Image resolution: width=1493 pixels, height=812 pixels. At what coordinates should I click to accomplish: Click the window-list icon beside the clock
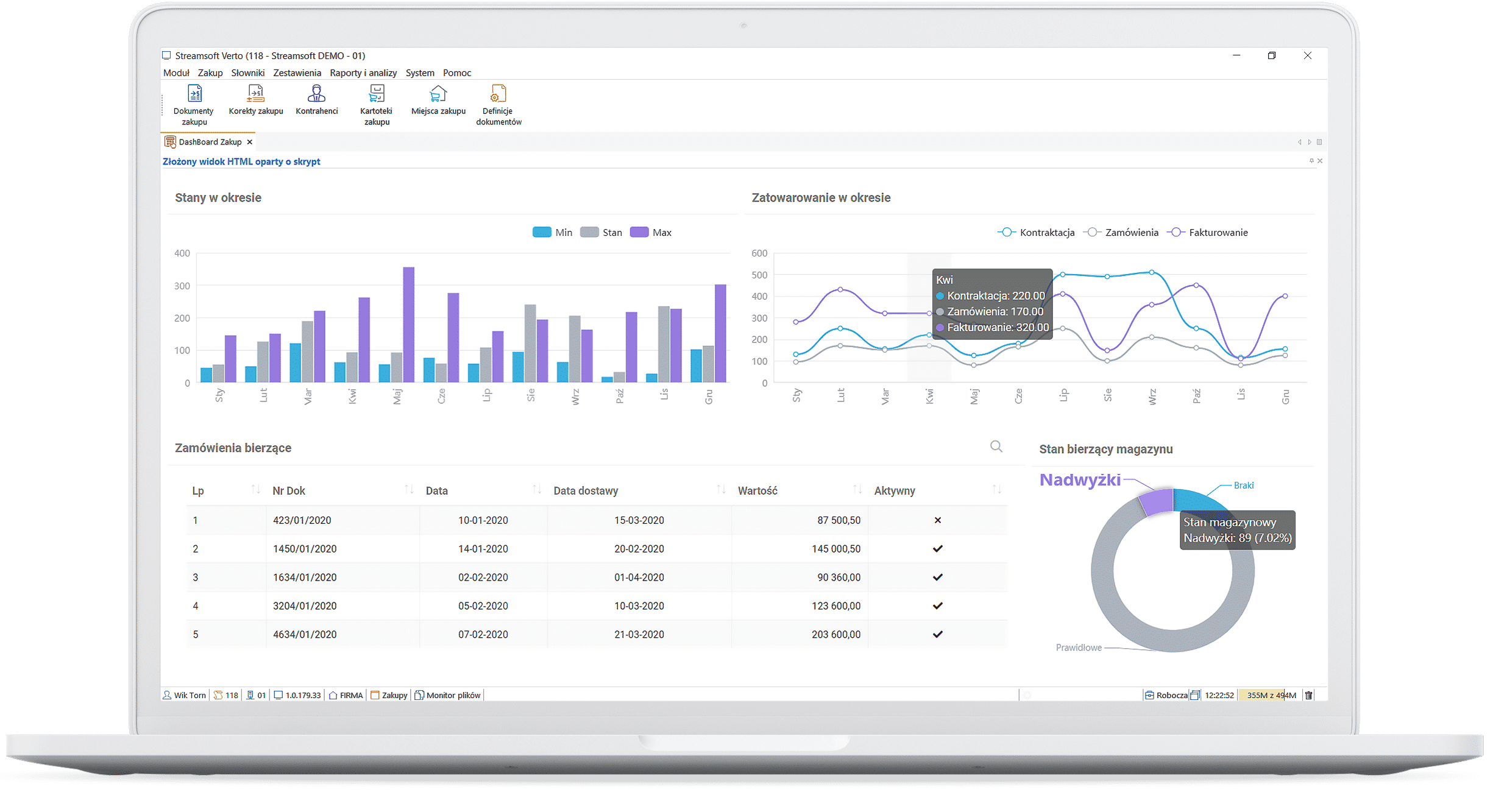[1195, 695]
